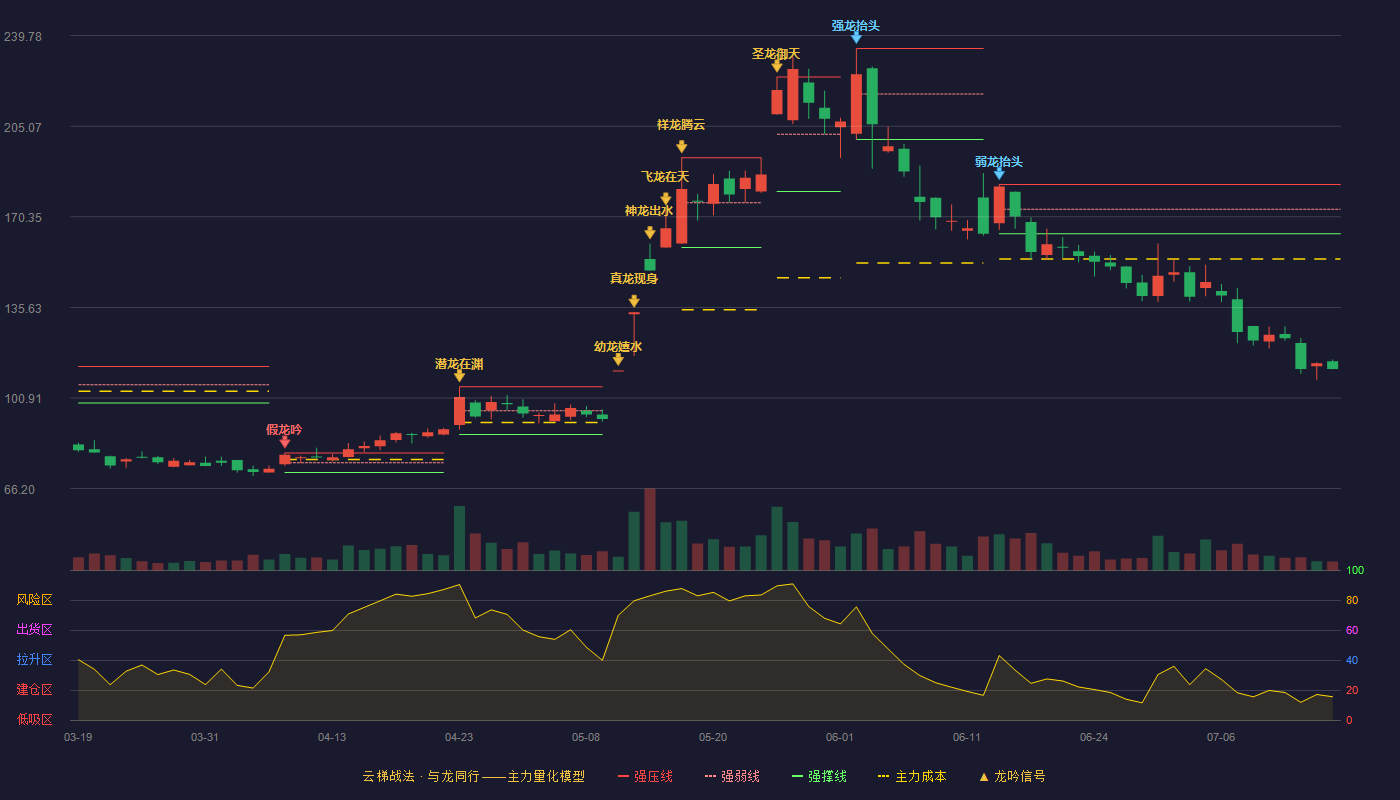Viewport: 1400px width, 800px height.
Task: Click the 07-06 date label
Action: [x=1221, y=737]
